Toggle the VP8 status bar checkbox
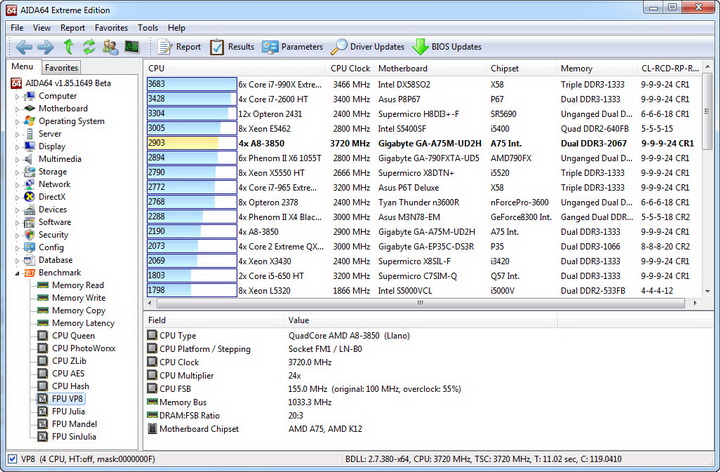 pos(12,459)
